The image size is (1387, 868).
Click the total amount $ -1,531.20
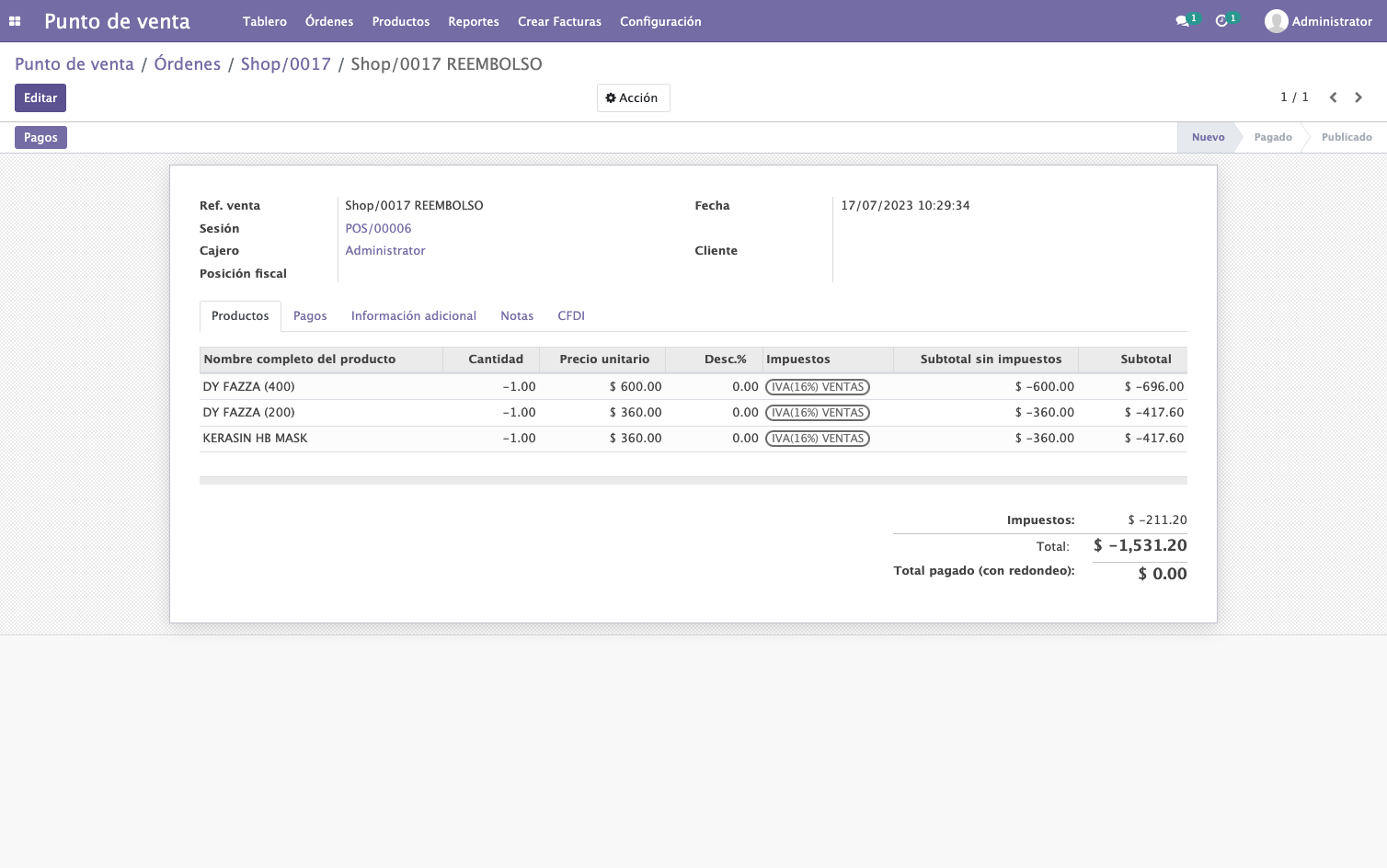click(1141, 545)
